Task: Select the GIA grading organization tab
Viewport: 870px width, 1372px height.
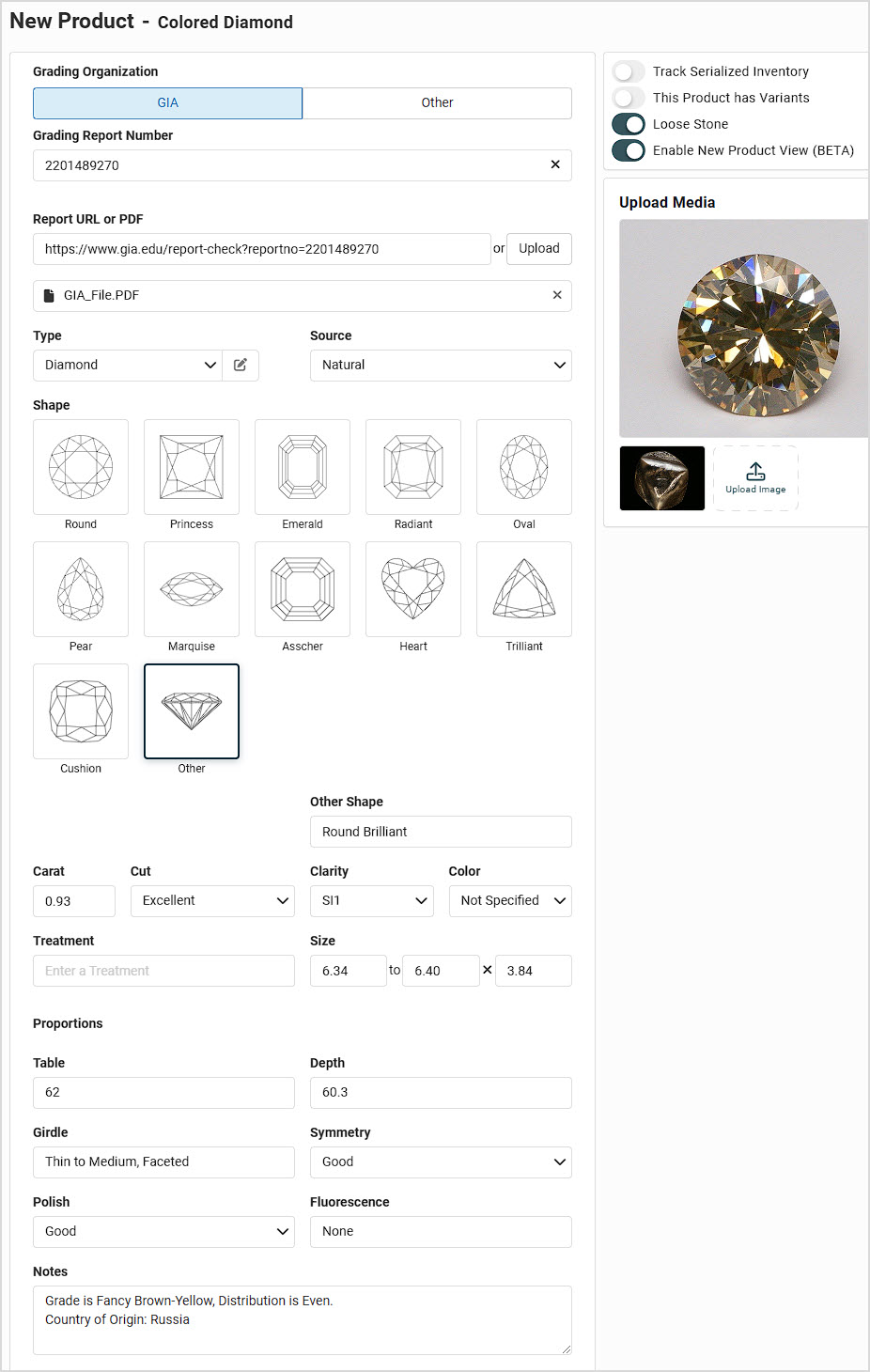Action: 167,103
